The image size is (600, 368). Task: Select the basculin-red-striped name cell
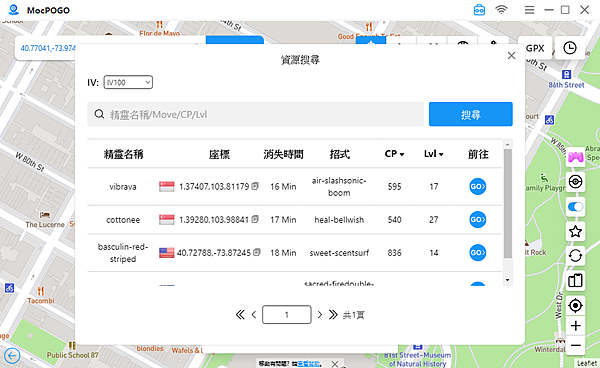point(123,253)
